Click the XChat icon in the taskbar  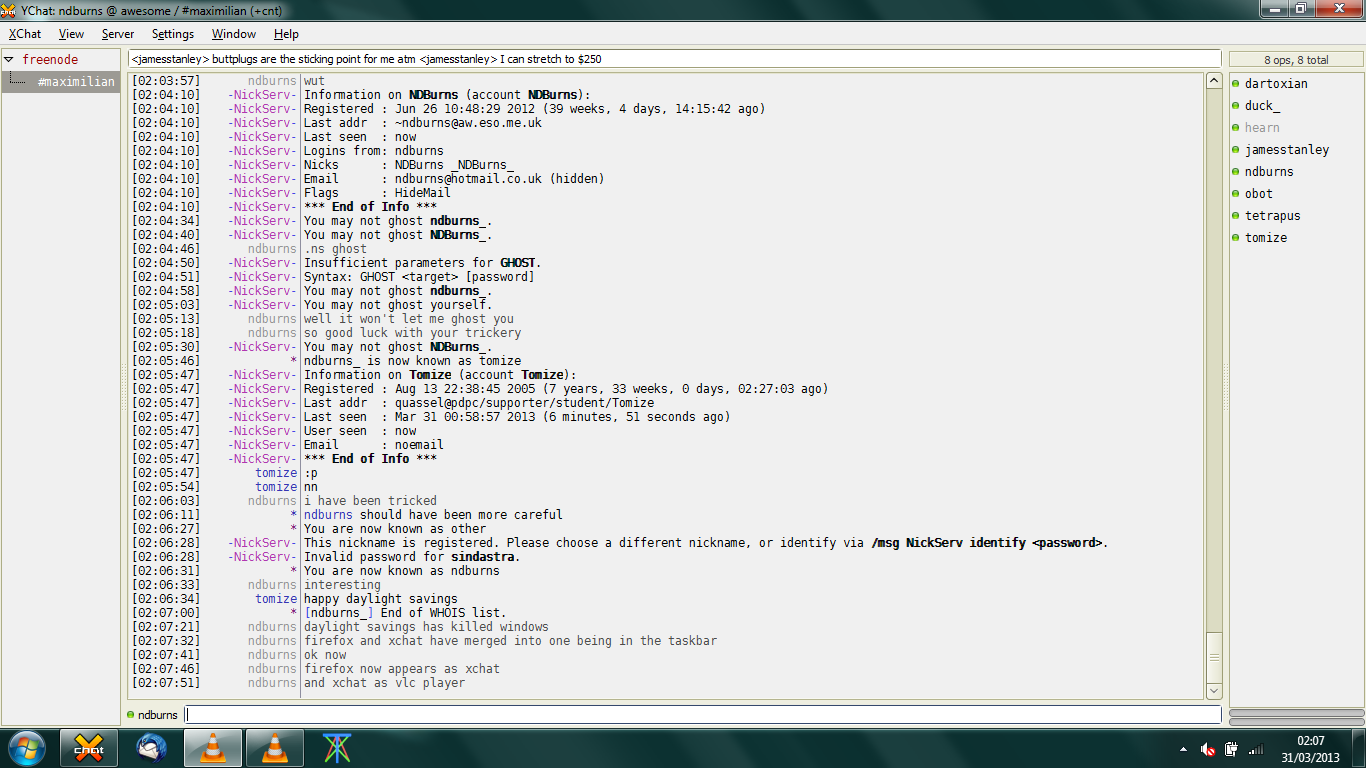(89, 748)
